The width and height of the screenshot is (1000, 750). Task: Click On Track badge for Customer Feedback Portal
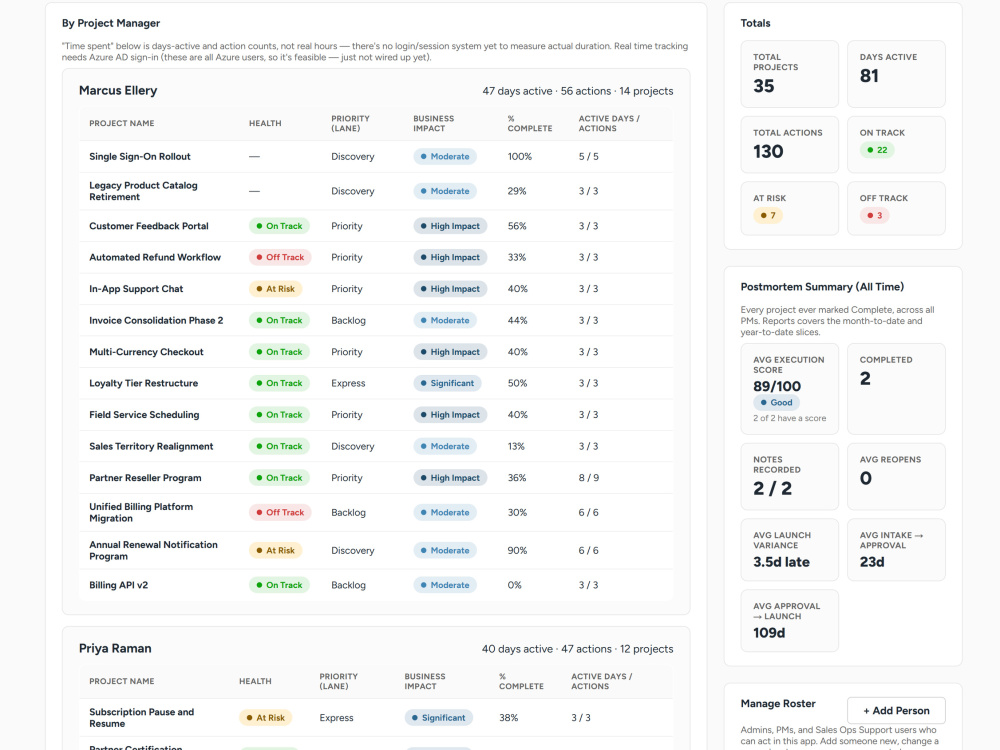pyautogui.click(x=279, y=226)
